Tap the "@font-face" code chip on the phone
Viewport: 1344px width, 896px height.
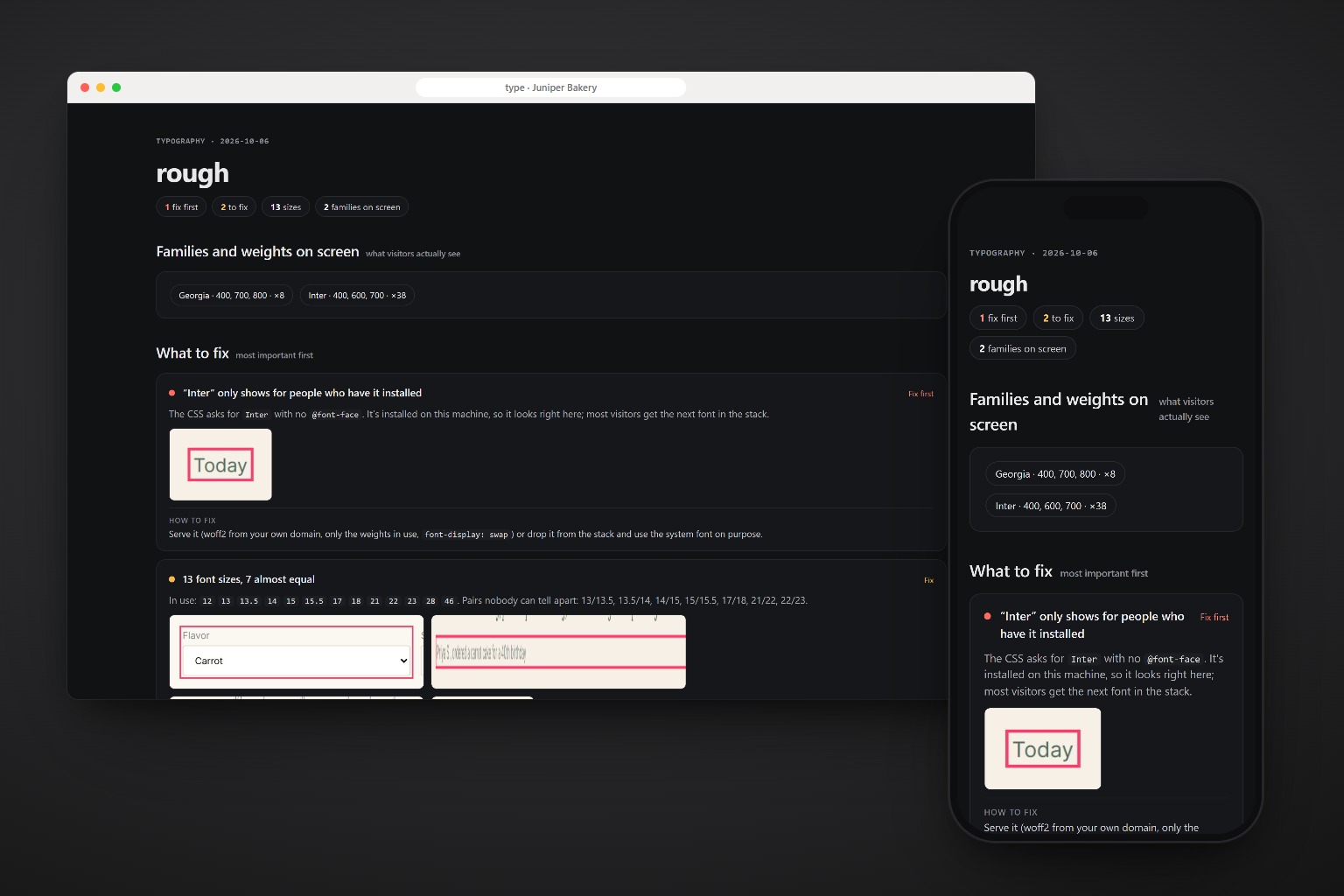[x=1173, y=659]
